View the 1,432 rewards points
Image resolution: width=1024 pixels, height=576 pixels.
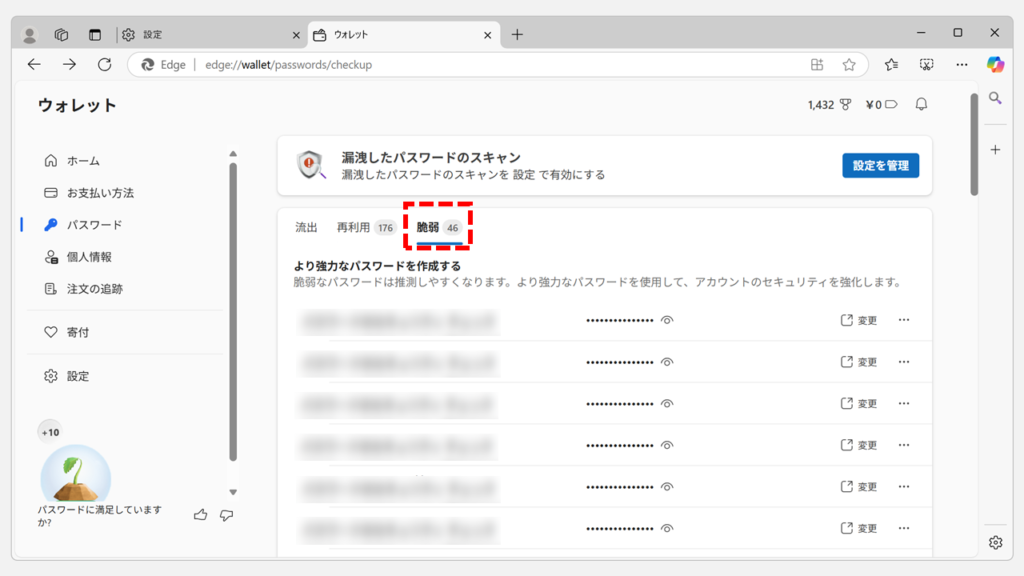(829, 104)
